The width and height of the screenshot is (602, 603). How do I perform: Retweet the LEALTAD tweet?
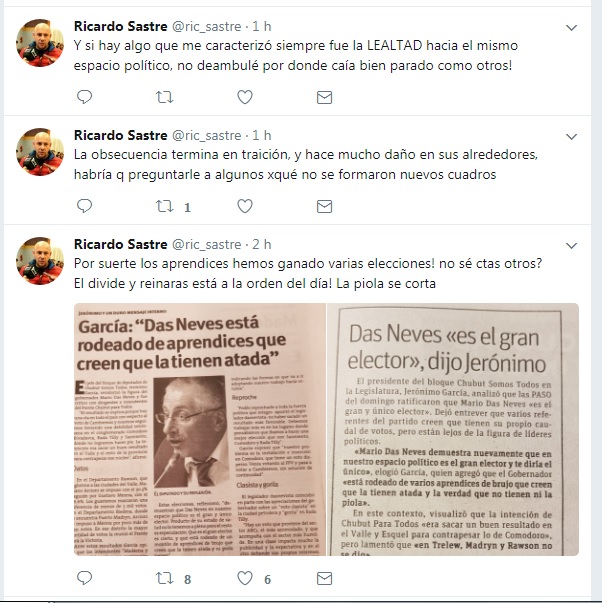pos(165,97)
